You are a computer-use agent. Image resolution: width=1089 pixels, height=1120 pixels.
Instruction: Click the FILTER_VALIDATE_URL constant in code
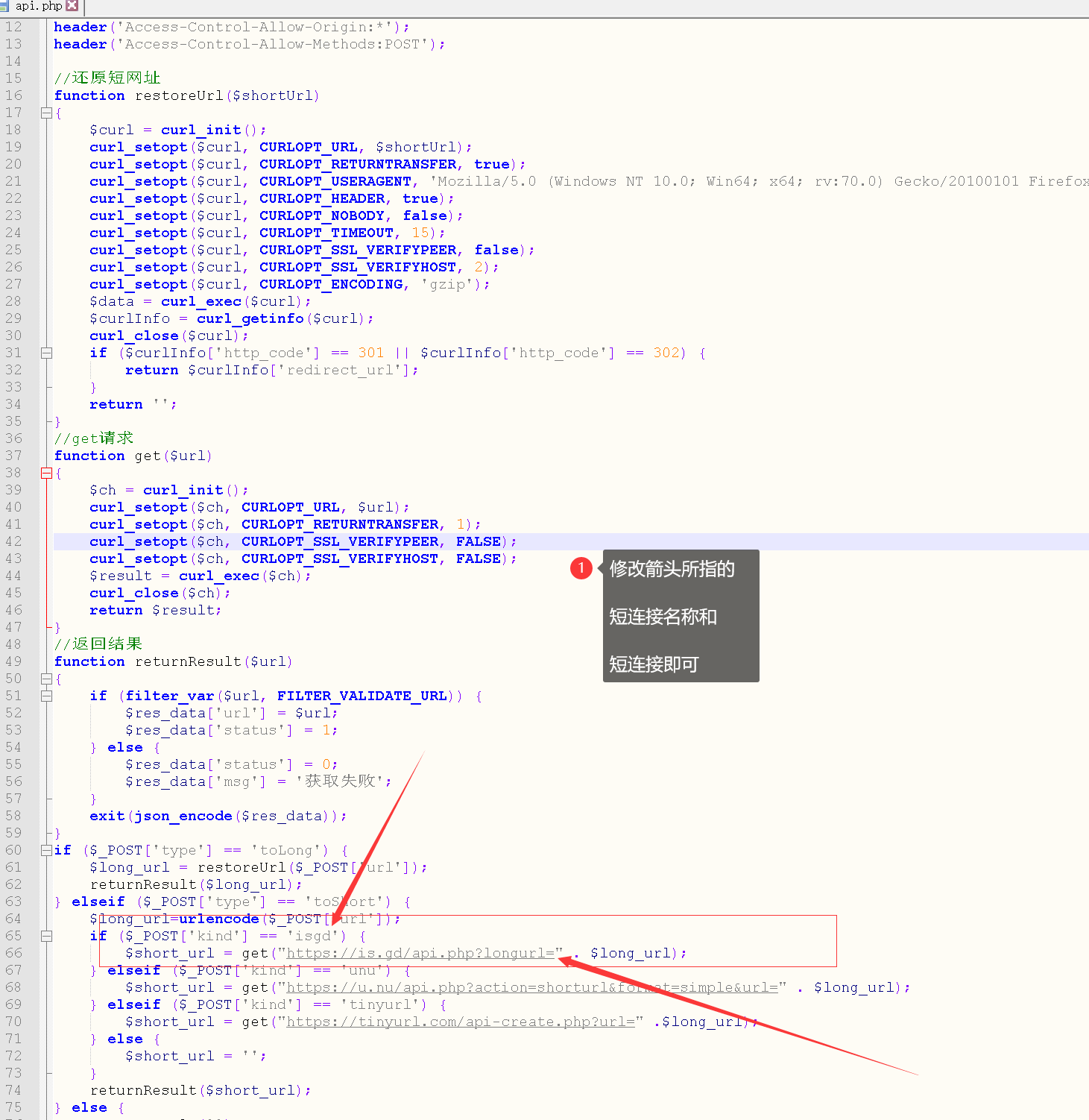pyautogui.click(x=362, y=696)
